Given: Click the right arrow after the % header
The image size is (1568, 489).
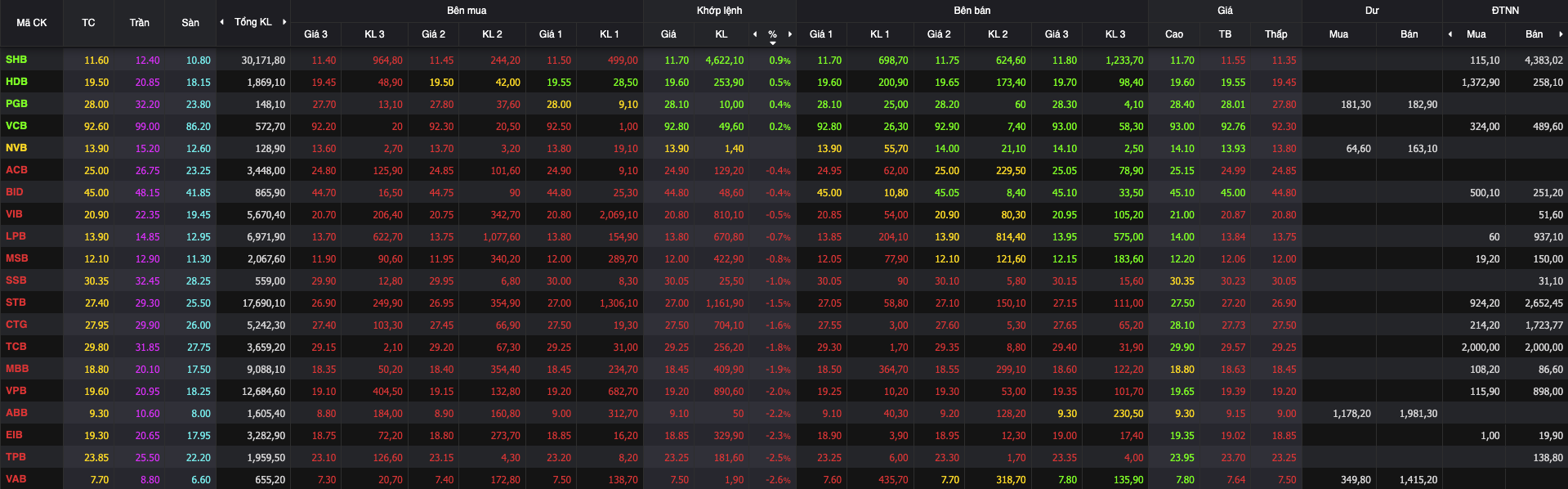Looking at the screenshot, I should 790,34.
